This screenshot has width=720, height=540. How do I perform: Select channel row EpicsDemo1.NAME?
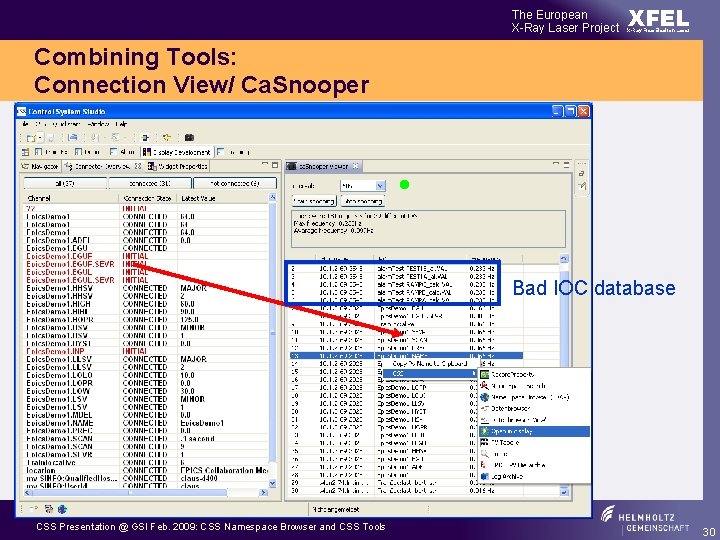(x=146, y=423)
